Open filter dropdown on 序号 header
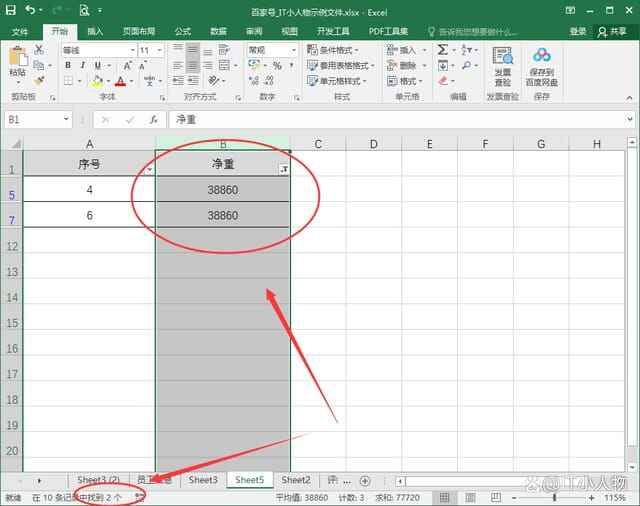The image size is (640, 506). coord(150,169)
